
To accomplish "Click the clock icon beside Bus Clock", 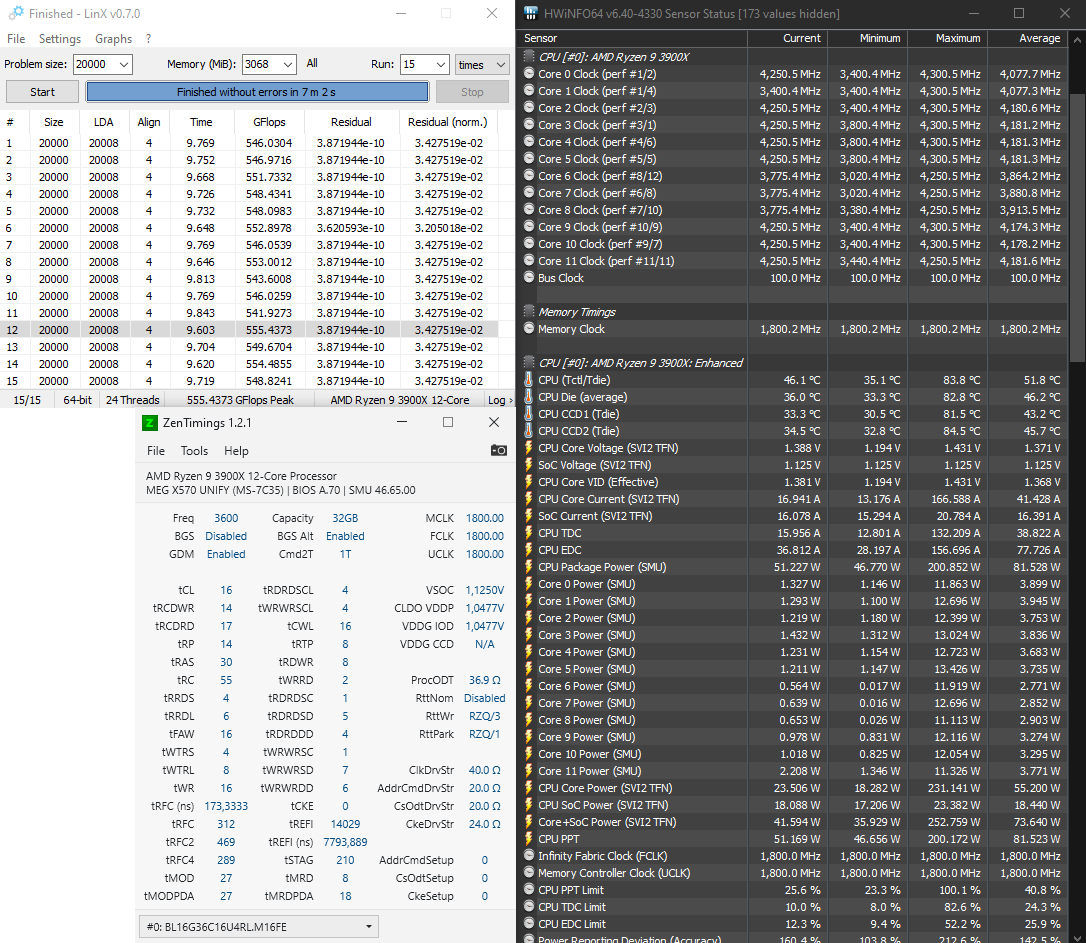I will (529, 278).
